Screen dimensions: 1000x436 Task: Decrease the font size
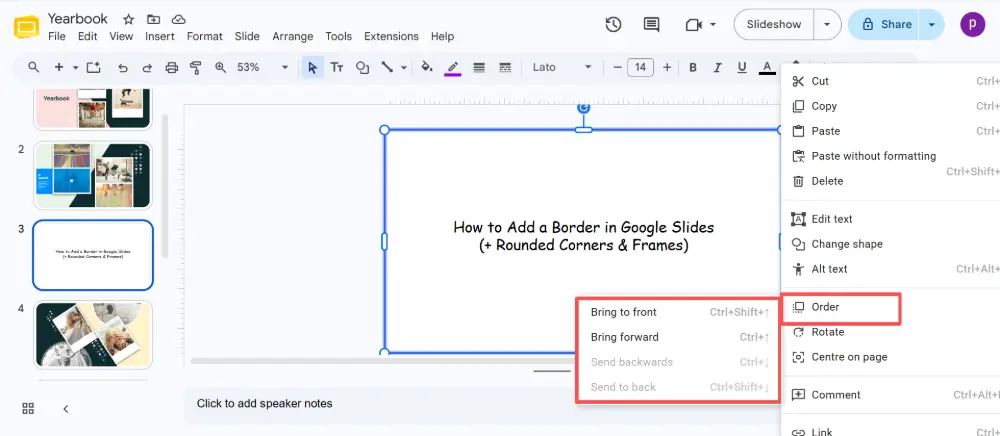[x=617, y=68]
